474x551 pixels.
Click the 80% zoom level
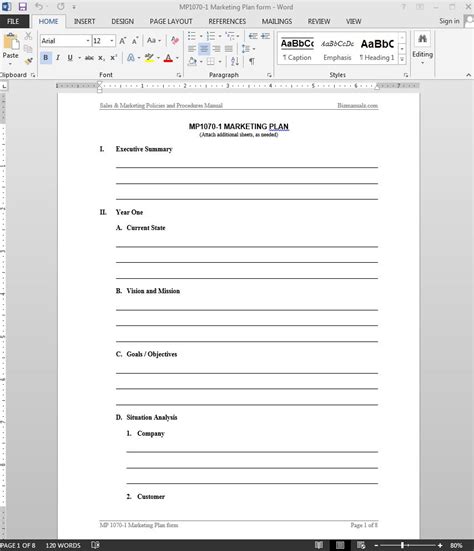[x=456, y=545]
